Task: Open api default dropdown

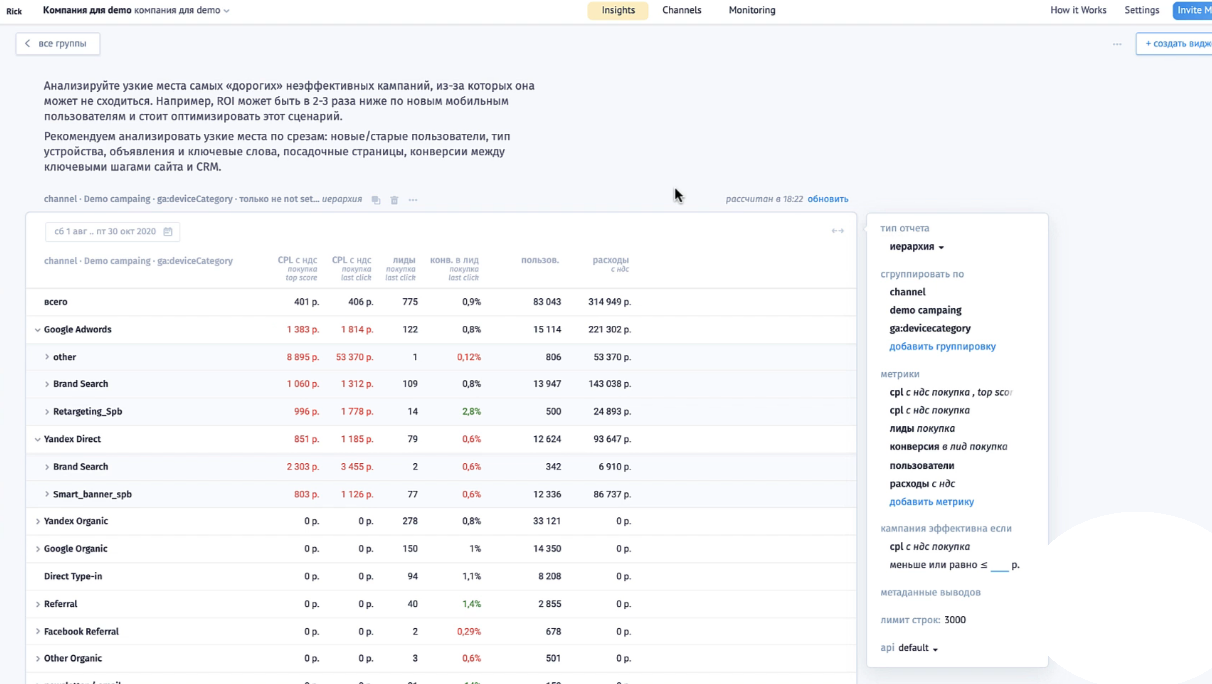Action: 918,648
